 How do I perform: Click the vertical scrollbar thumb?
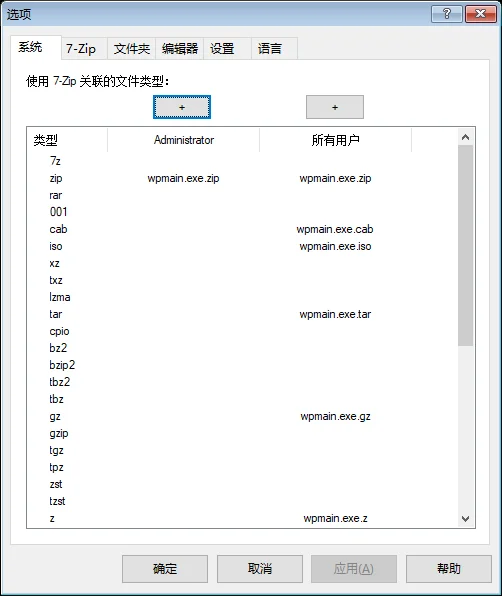point(465,246)
